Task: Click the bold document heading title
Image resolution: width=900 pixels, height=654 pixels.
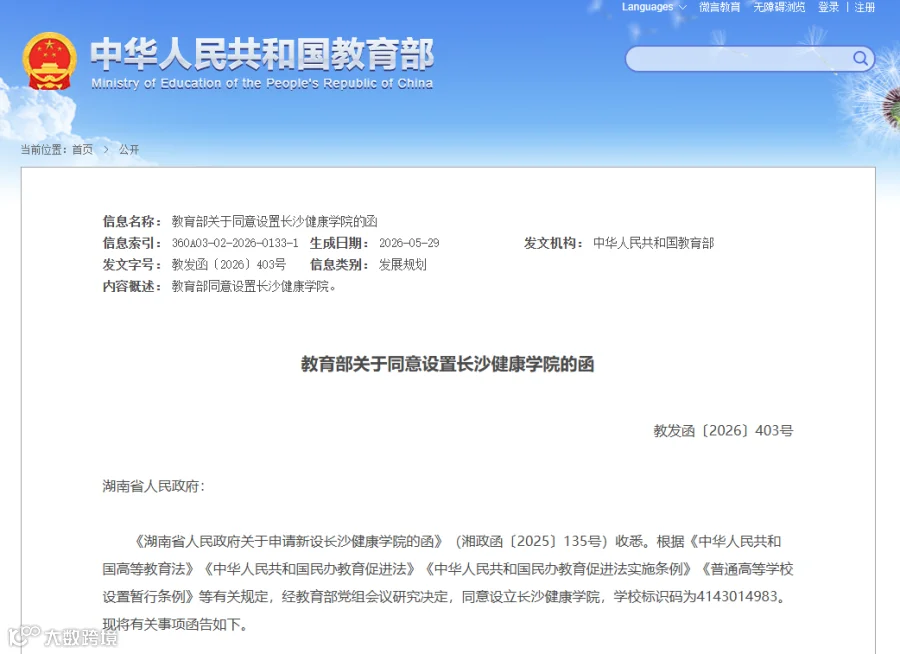Action: [448, 364]
